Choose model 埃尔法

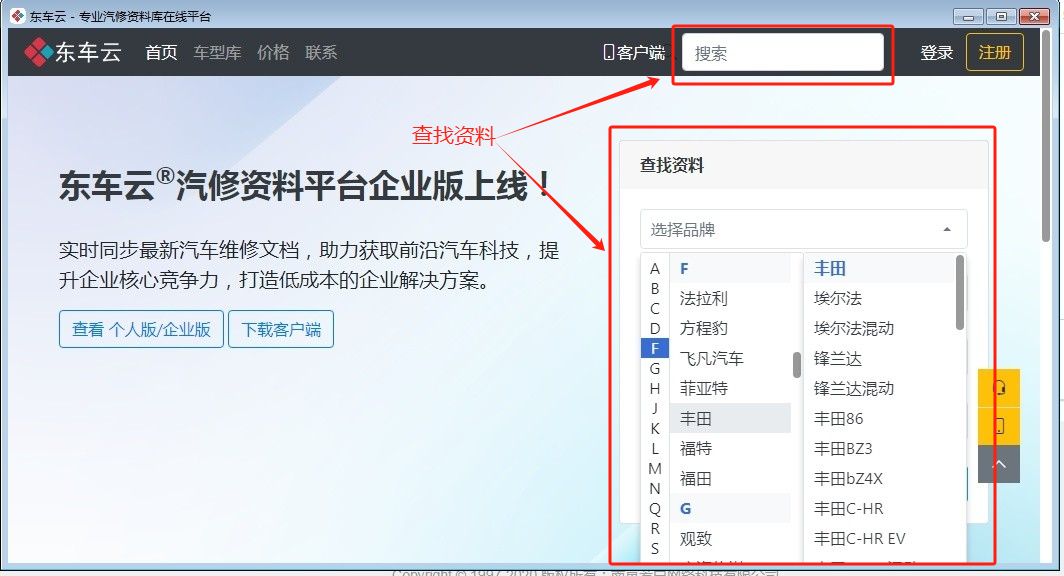(879, 299)
